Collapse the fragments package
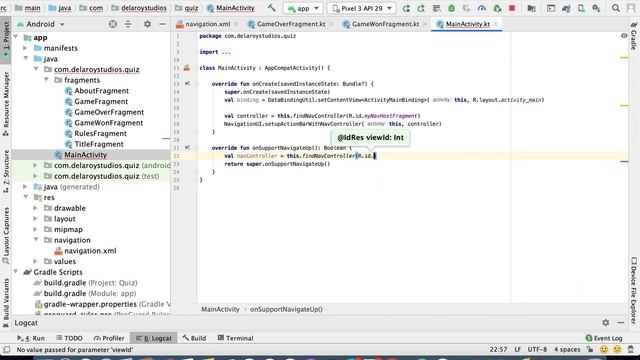Screen dimensions: 640x360 (x=46, y=80)
